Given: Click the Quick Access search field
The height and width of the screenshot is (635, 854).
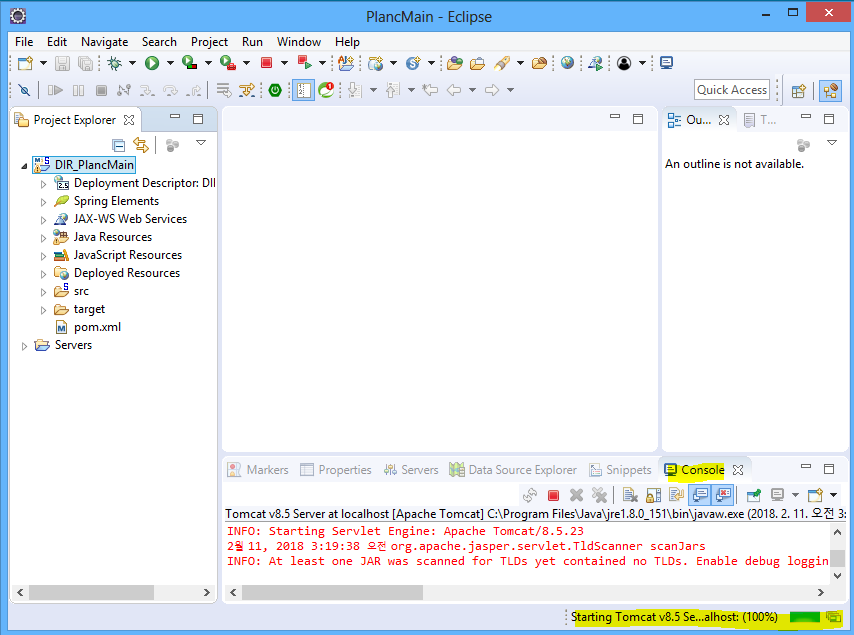Looking at the screenshot, I should click(731, 90).
